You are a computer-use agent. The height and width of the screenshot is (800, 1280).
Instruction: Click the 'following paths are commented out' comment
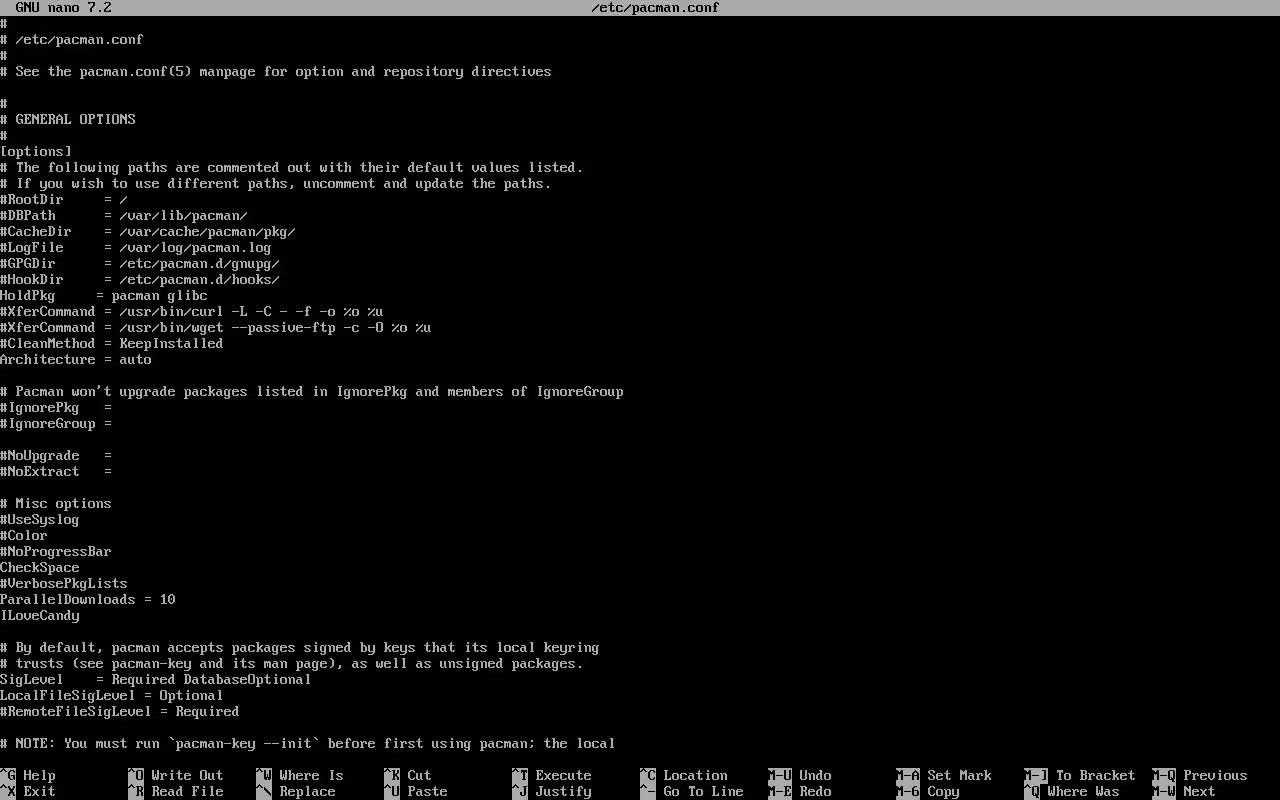pyautogui.click(x=292, y=167)
